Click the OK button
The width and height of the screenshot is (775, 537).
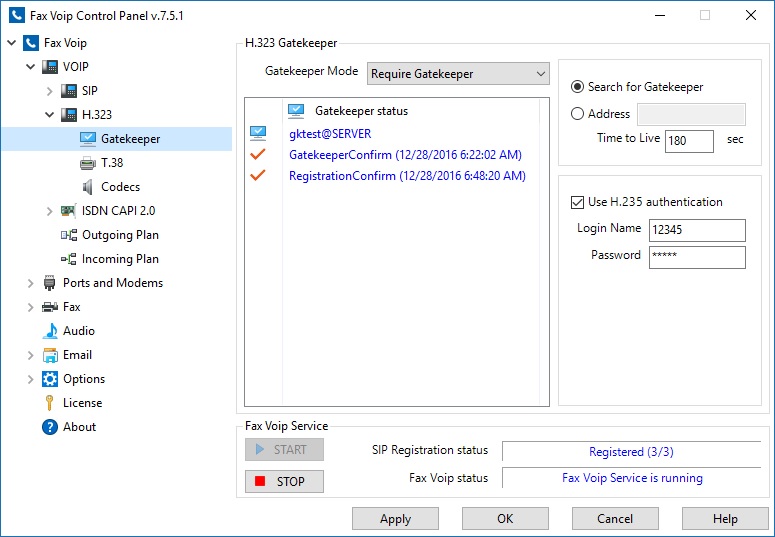click(x=505, y=519)
